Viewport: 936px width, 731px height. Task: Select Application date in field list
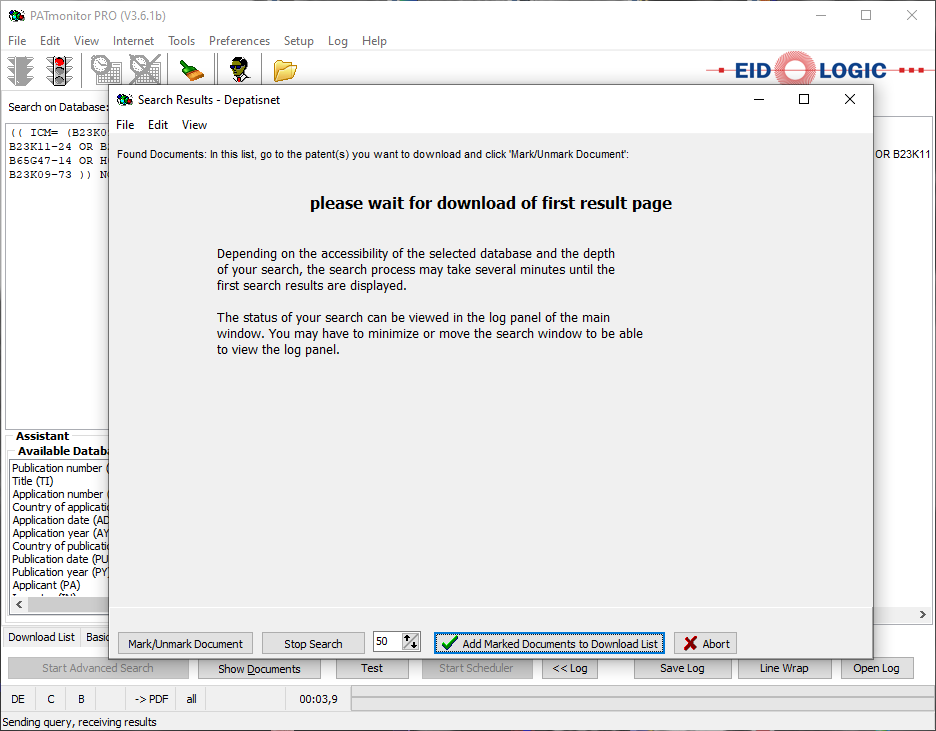[x=60, y=520]
